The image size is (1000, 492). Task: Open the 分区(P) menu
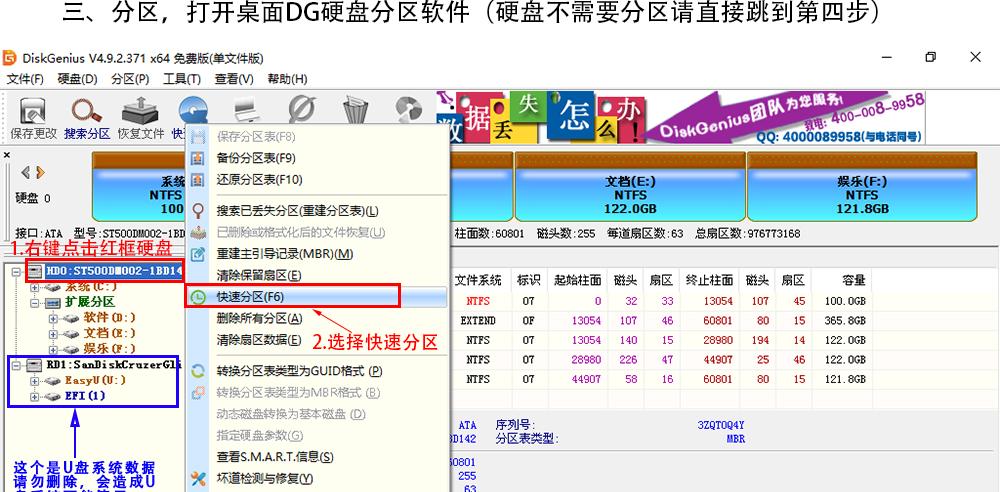point(129,79)
